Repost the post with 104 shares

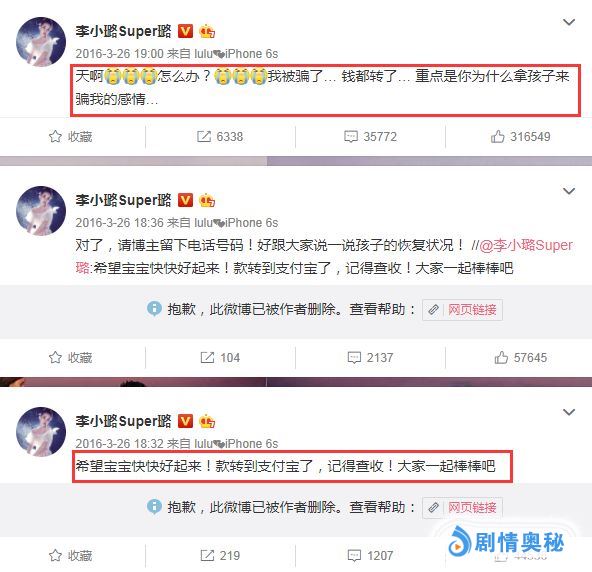[220, 358]
